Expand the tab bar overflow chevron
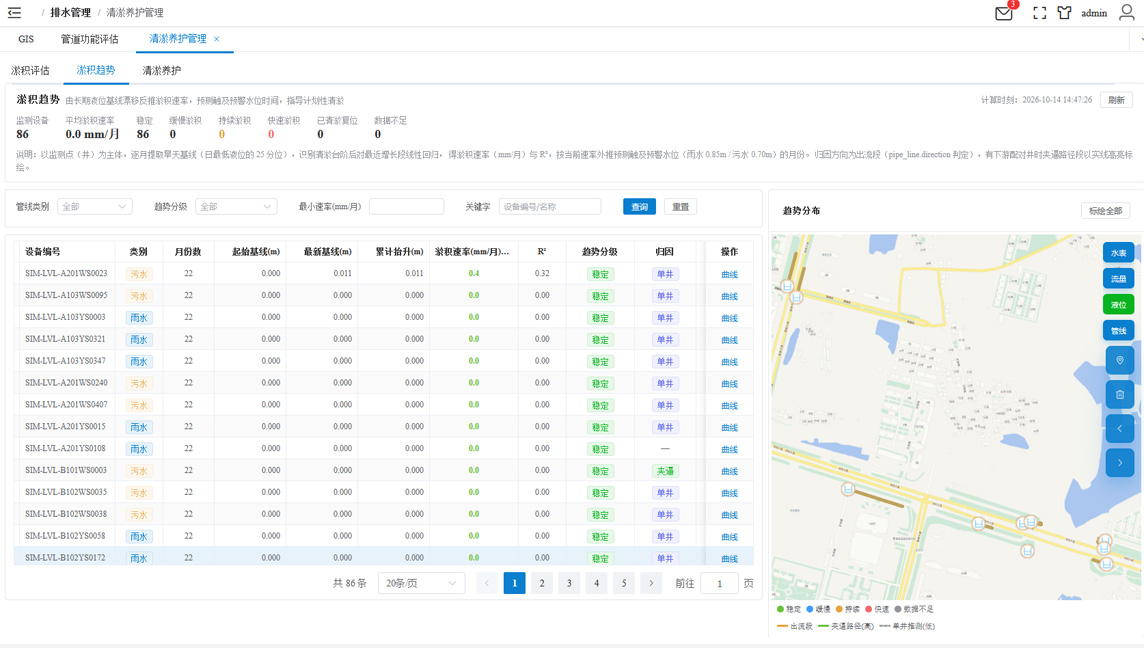This screenshot has height=648, width=1144. (1140, 39)
